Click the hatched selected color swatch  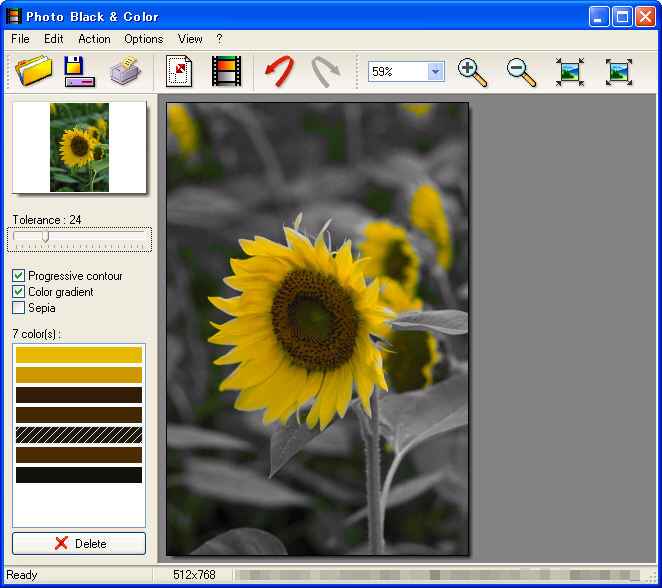point(79,435)
